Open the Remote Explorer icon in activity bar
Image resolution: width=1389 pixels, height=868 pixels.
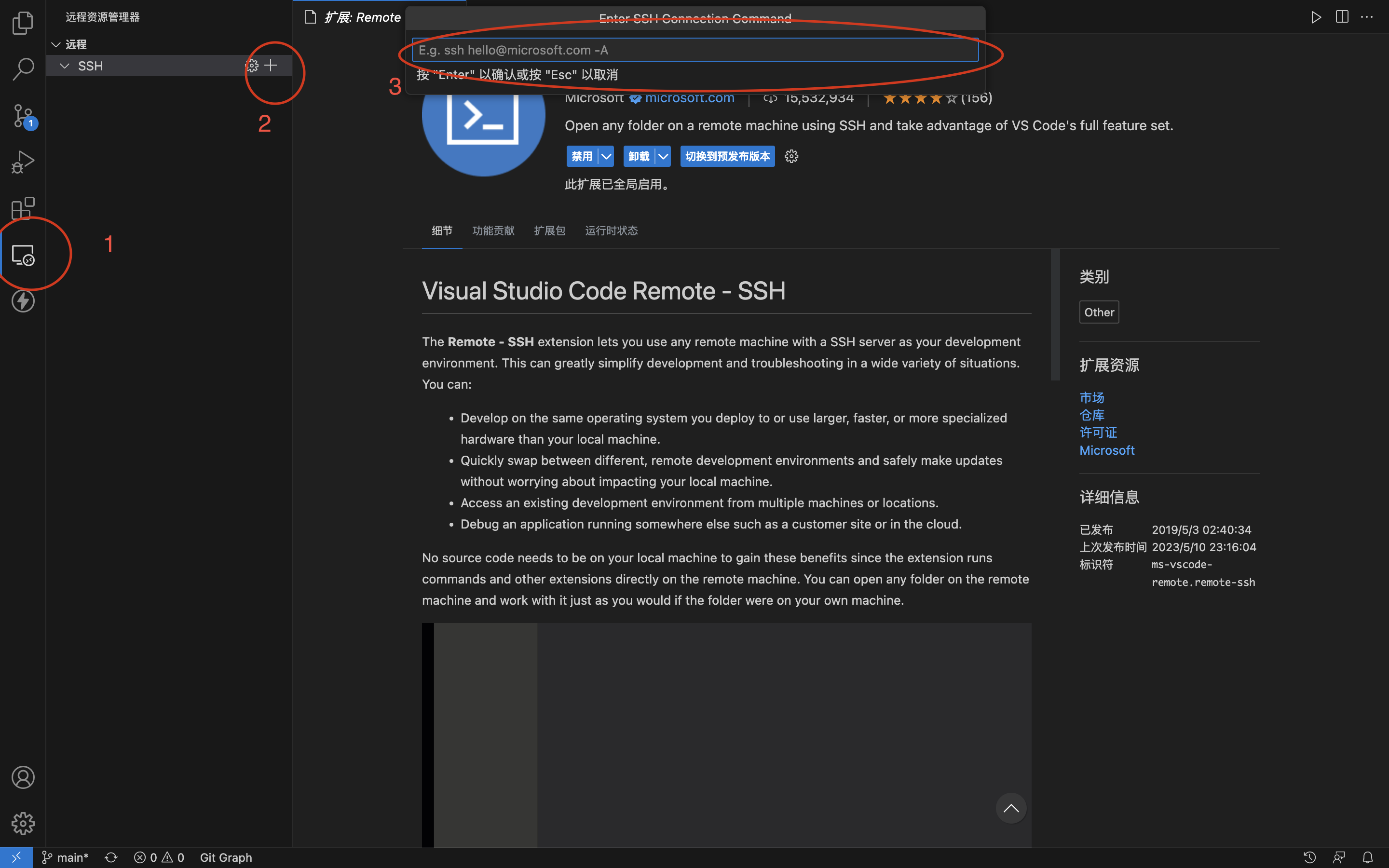click(x=23, y=255)
